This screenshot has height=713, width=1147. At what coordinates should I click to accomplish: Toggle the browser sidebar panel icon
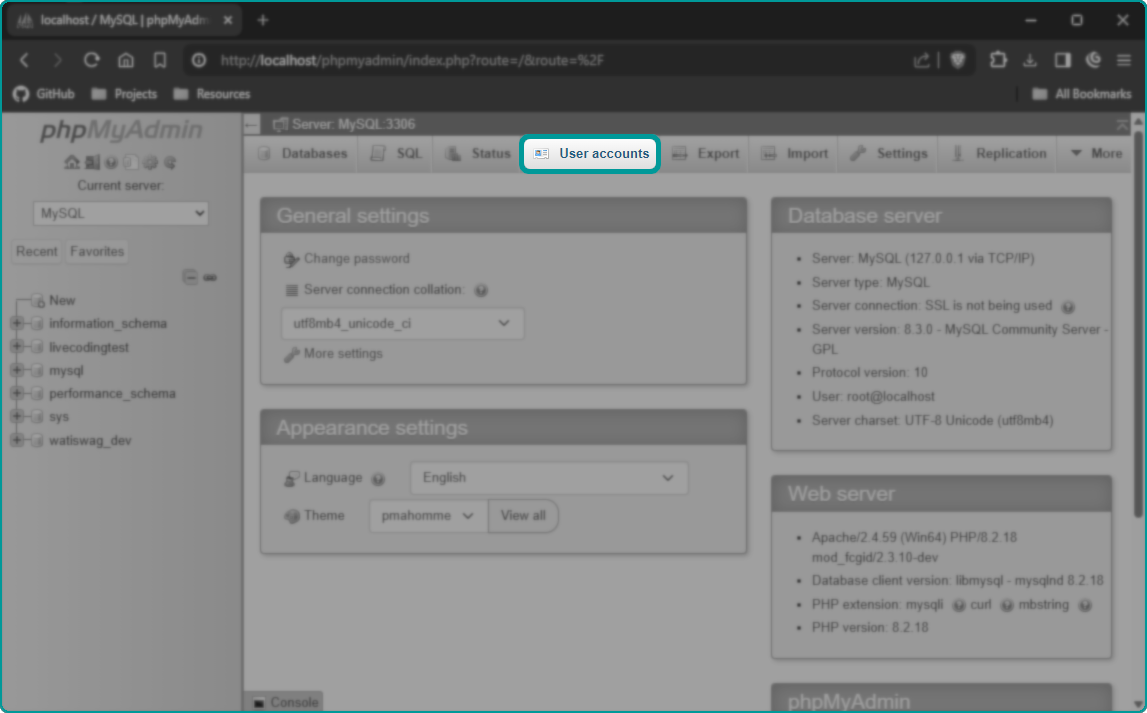coord(1062,60)
